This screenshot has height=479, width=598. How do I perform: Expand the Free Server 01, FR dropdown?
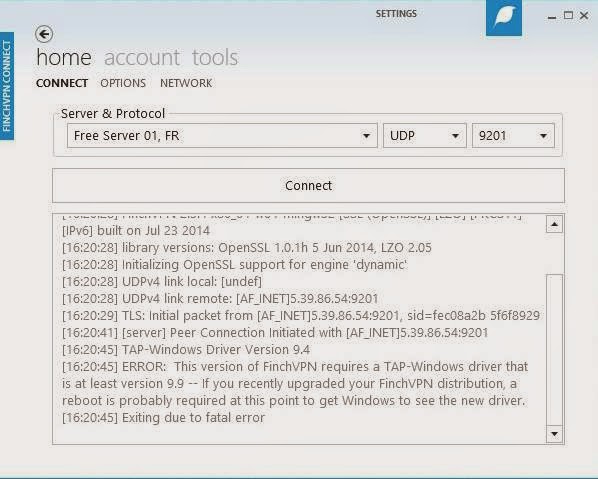(222, 135)
